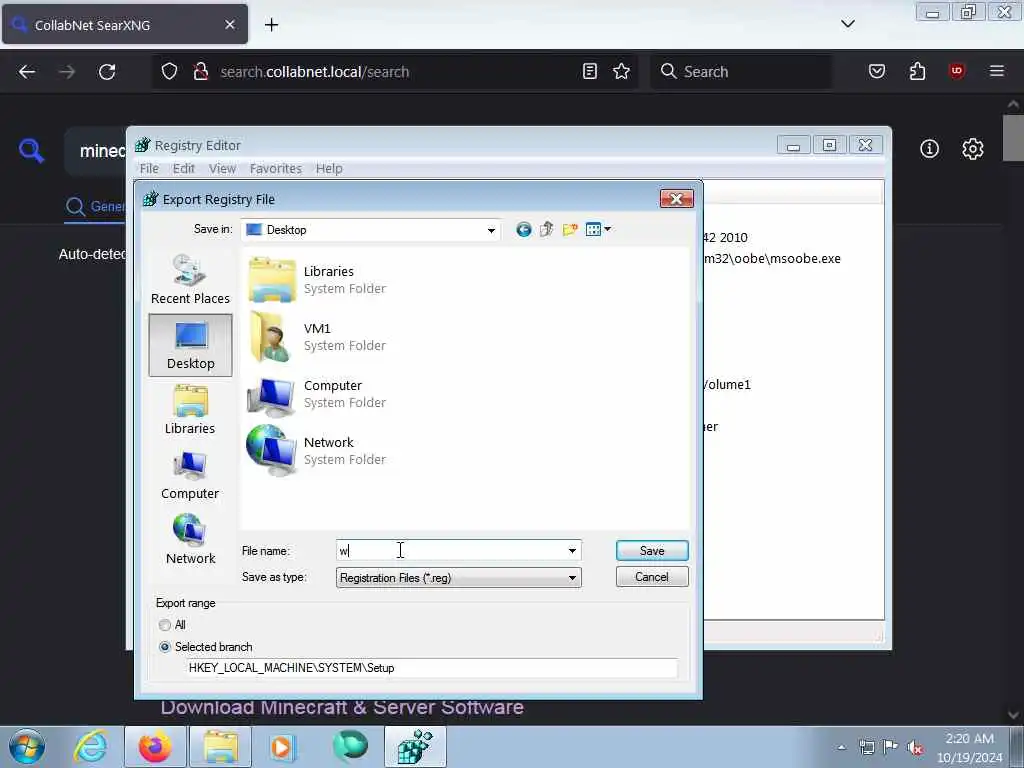Open Network in the places sidebar
This screenshot has height=768, width=1024.
(190, 540)
